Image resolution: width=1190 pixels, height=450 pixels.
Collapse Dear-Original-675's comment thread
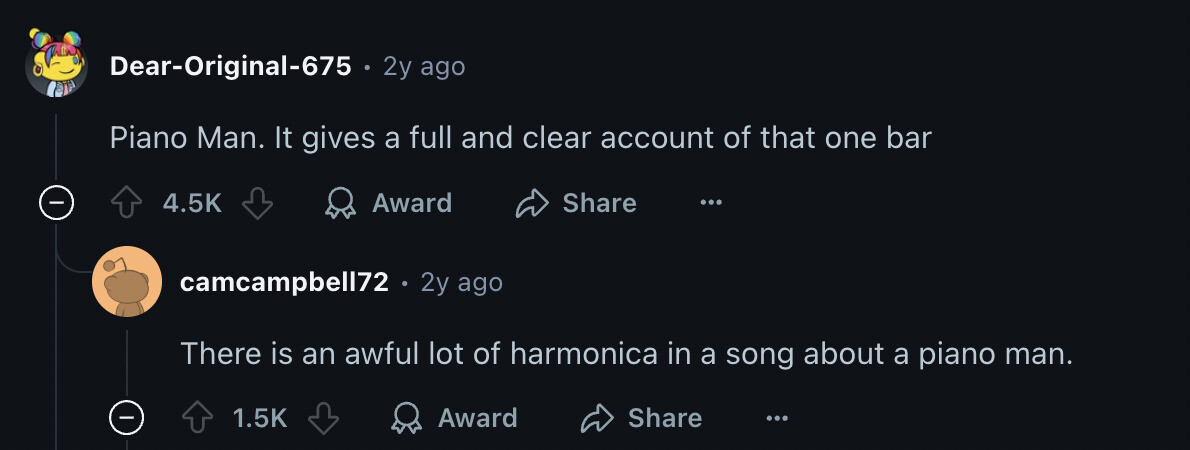coord(56,203)
